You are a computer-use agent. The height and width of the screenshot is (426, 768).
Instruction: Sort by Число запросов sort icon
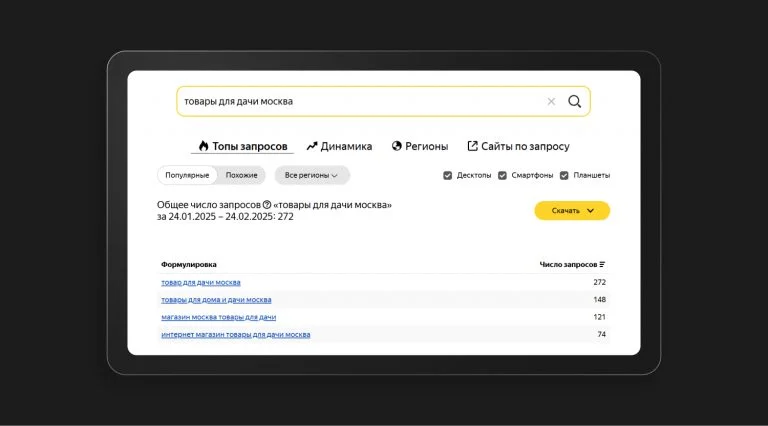602,264
